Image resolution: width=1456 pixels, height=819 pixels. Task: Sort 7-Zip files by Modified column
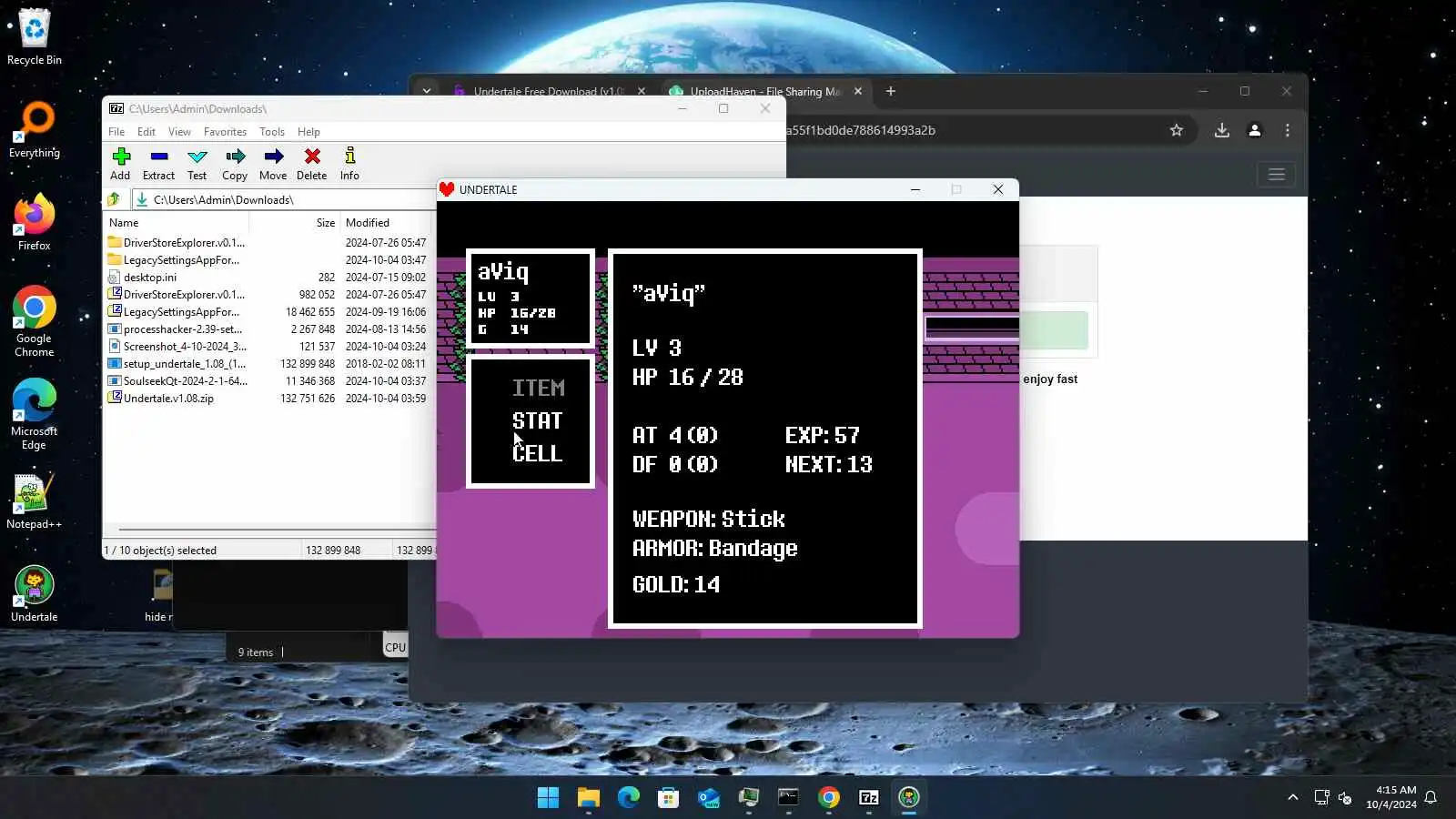point(368,223)
